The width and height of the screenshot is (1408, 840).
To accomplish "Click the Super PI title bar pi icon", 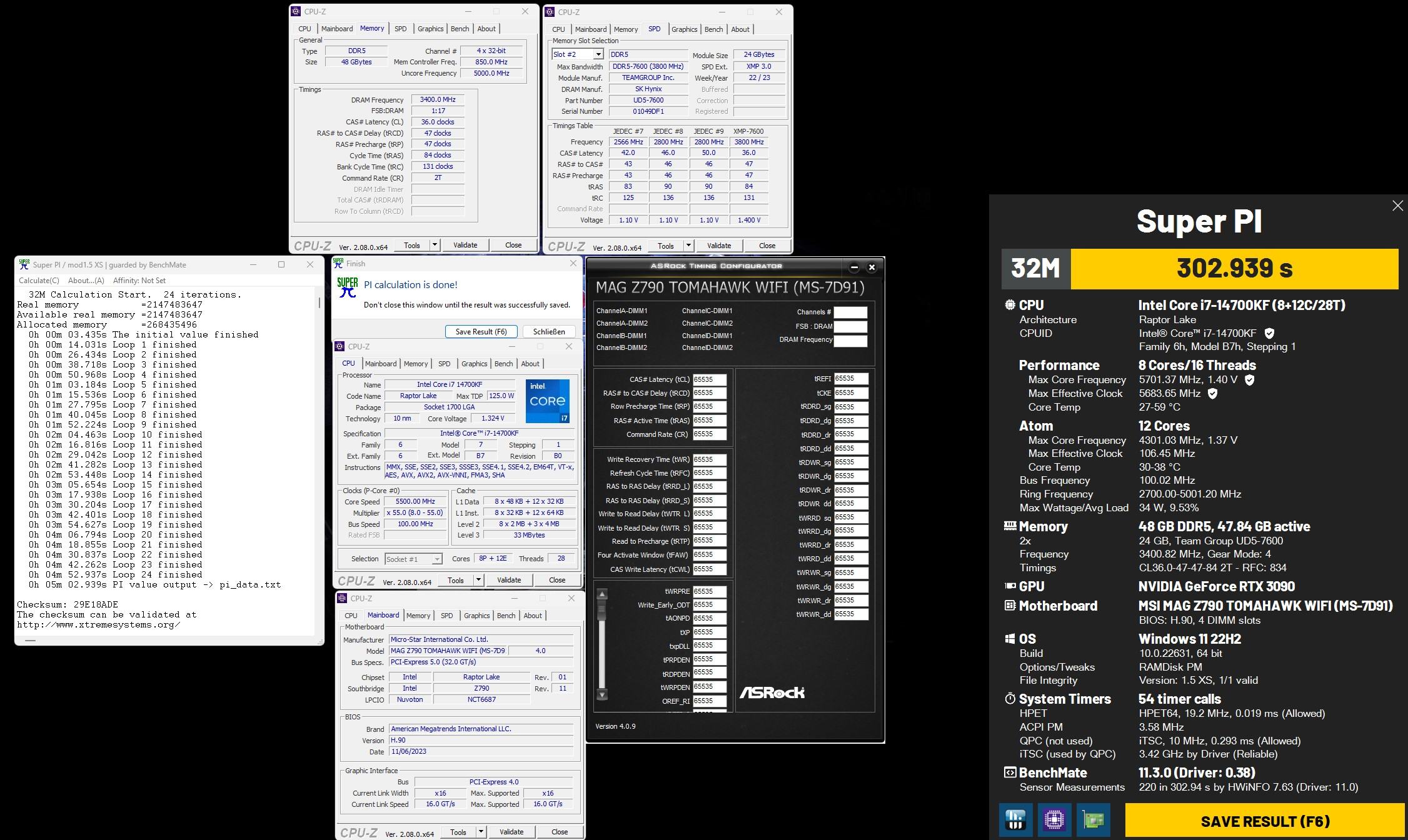I will [x=24, y=264].
